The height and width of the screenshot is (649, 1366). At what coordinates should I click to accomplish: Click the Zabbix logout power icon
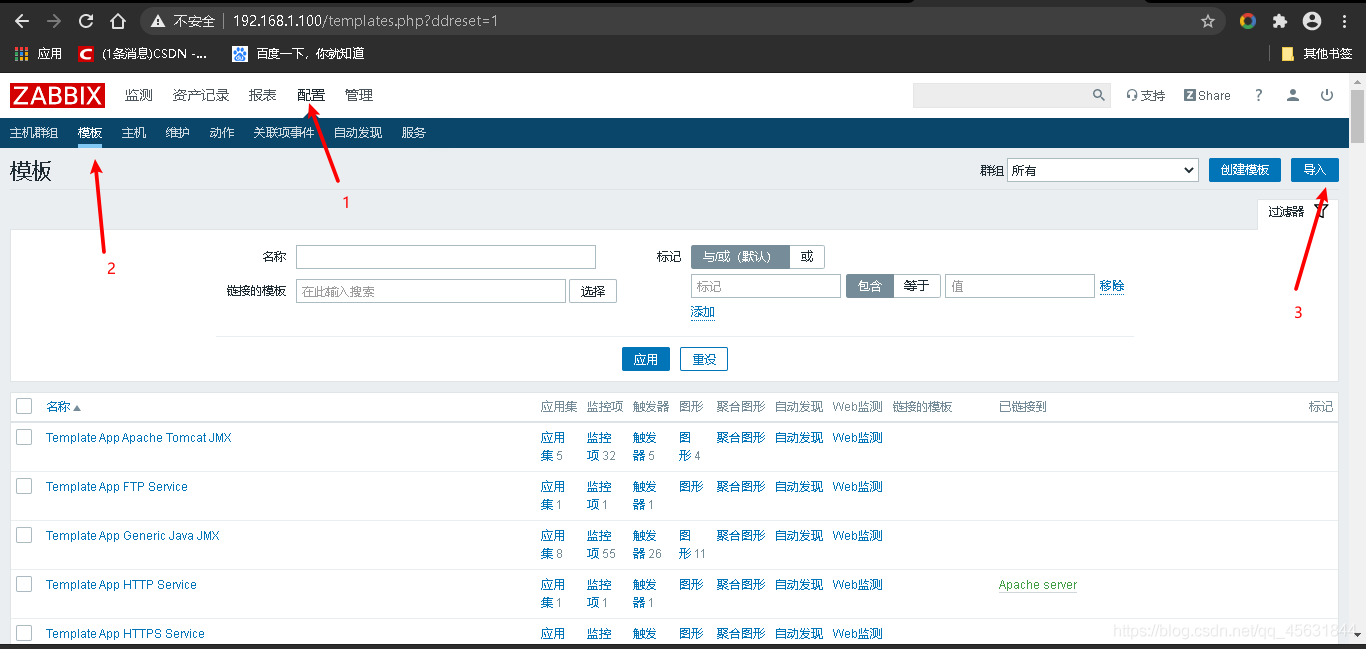point(1327,95)
